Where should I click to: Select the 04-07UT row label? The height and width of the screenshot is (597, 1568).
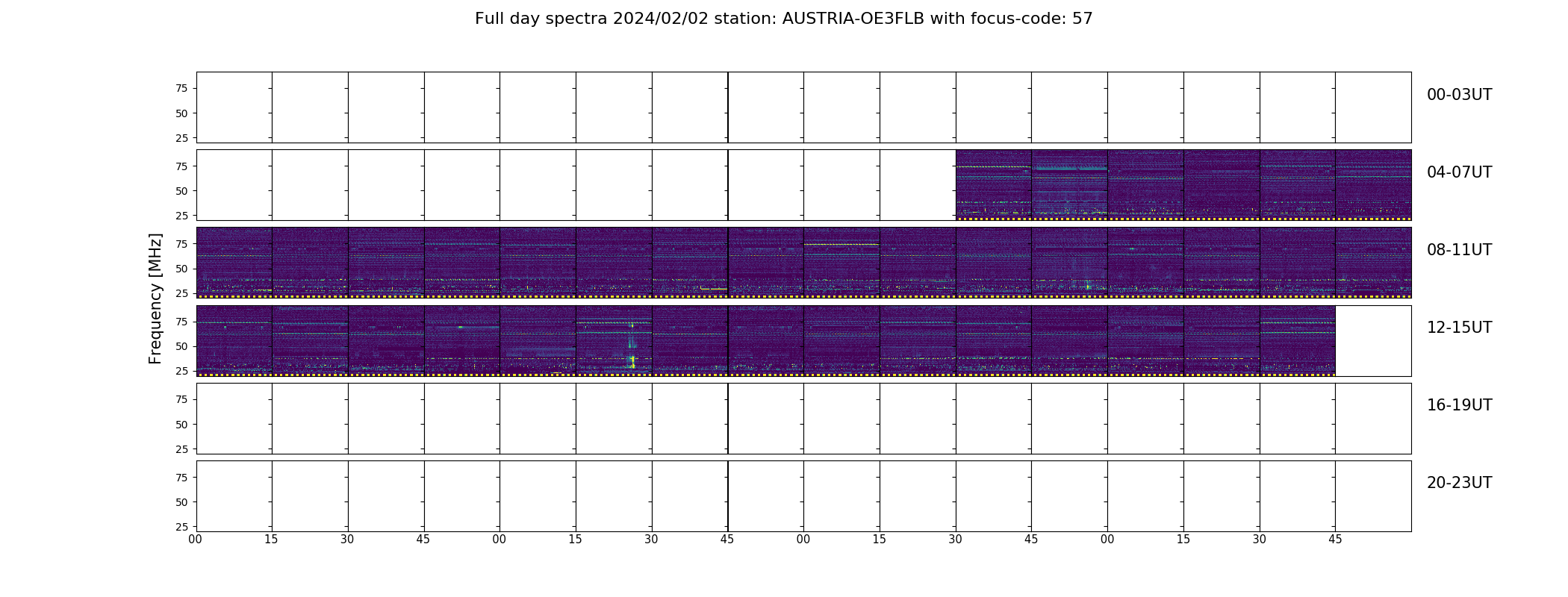point(1459,172)
